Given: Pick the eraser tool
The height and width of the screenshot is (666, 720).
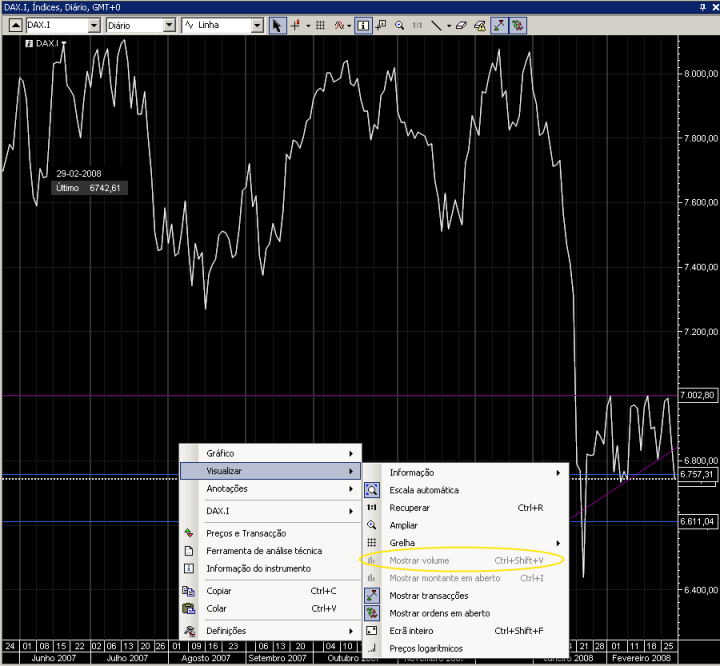Looking at the screenshot, I should [x=461, y=25].
